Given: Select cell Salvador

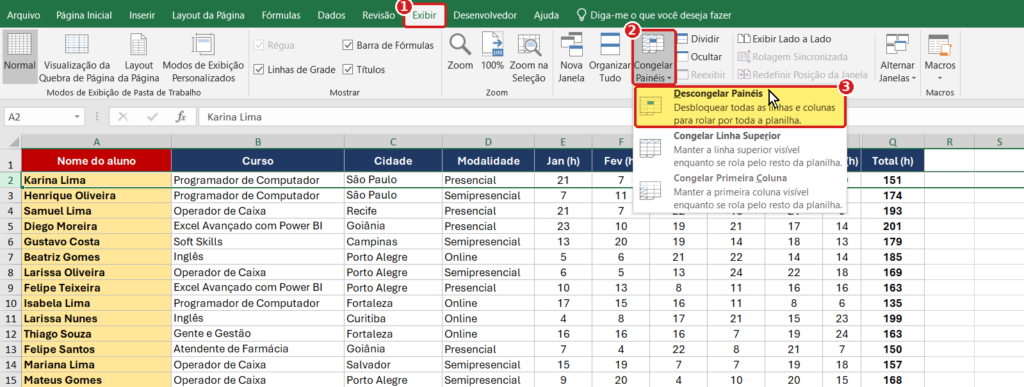Looking at the screenshot, I should click(393, 365).
